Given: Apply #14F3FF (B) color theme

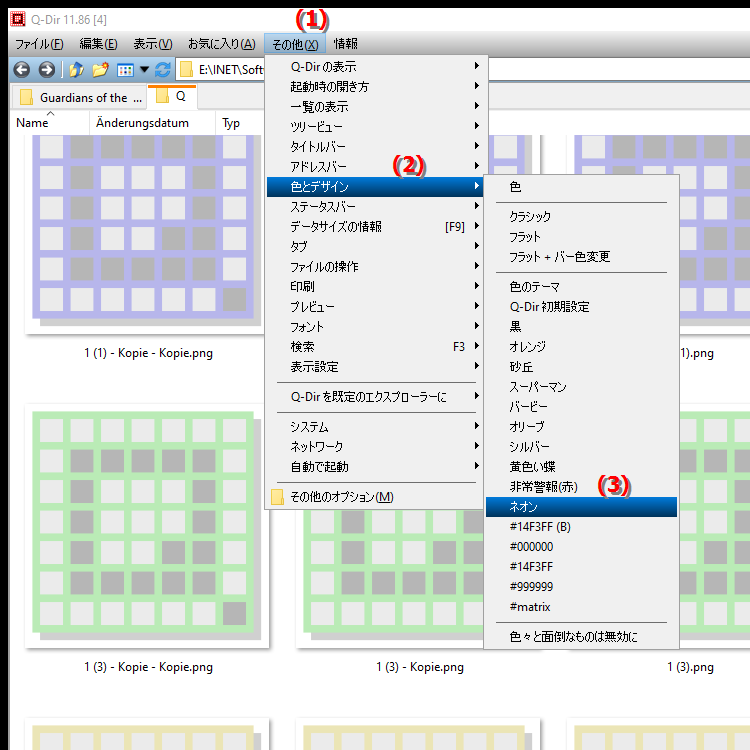Looking at the screenshot, I should tap(581, 527).
